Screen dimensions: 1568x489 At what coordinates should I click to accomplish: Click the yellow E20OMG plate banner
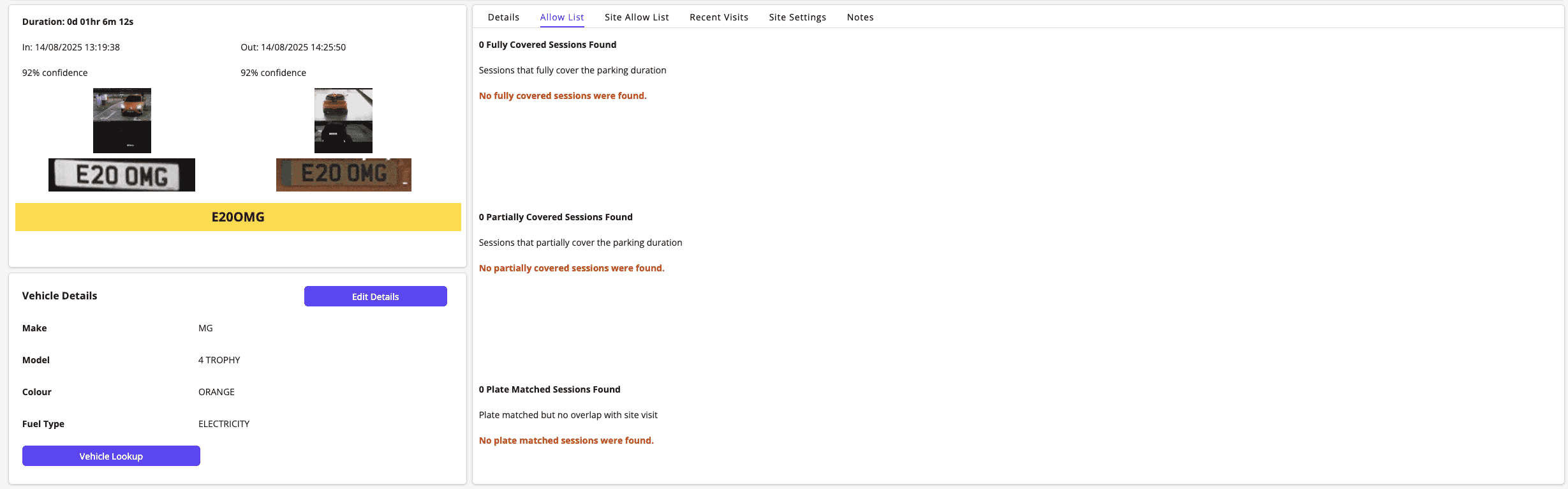point(238,217)
